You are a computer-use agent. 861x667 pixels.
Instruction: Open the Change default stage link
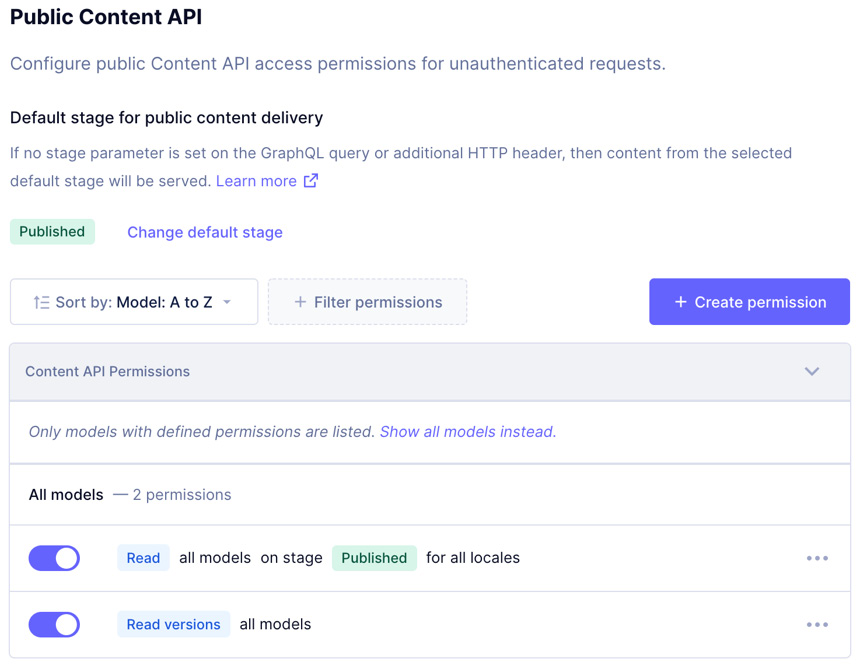204,232
